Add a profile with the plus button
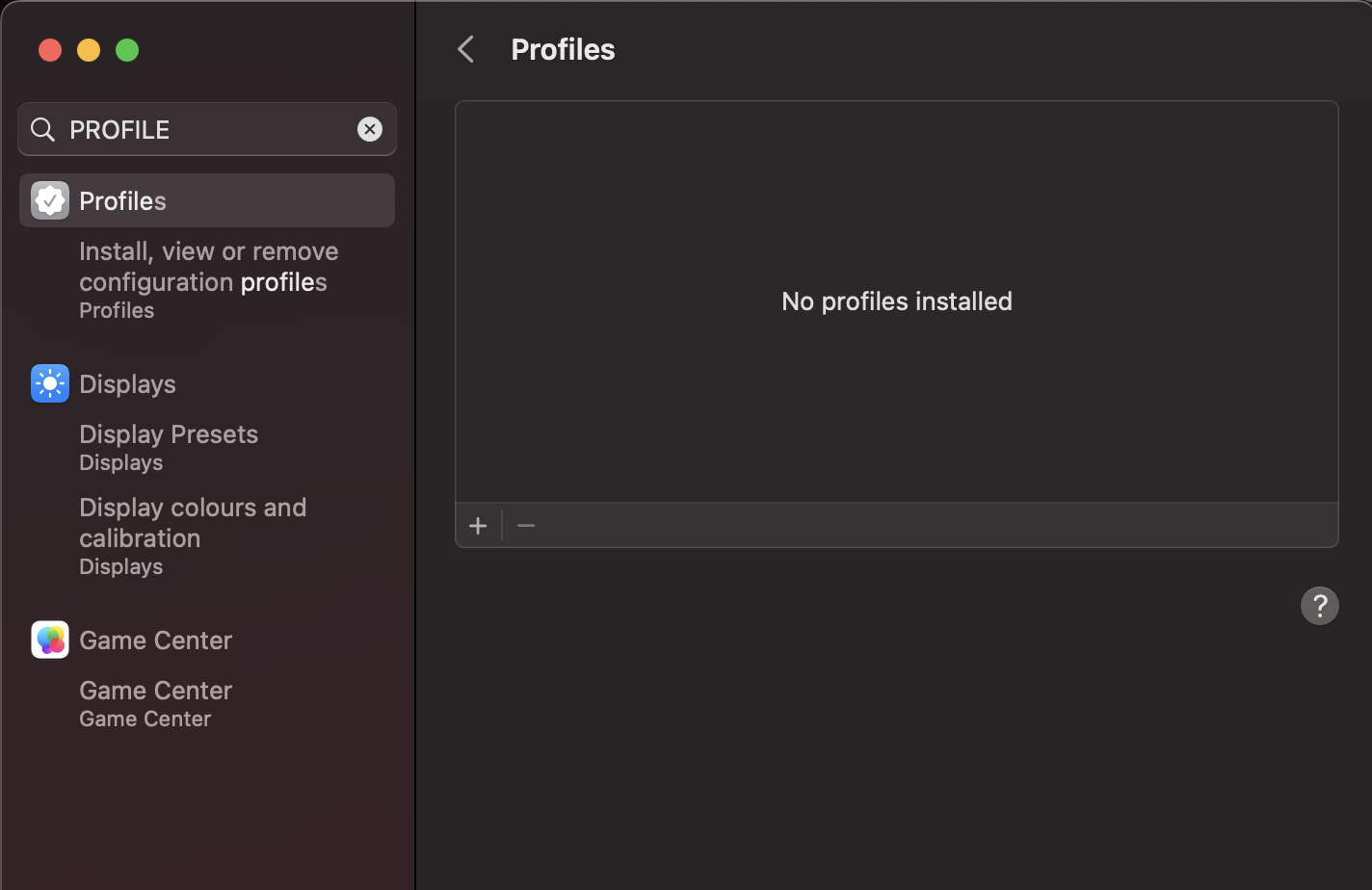Screen dimensions: 1372x890 pos(478,525)
